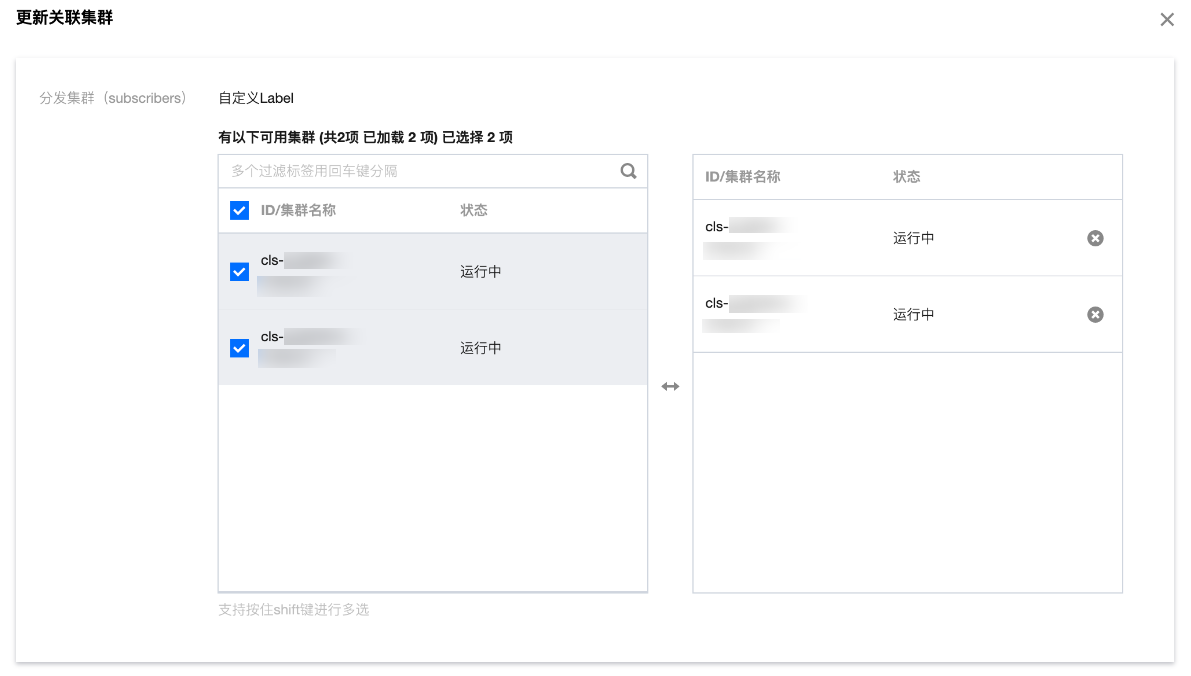The height and width of the screenshot is (676, 1191).
Task: Remove the first selected cluster
Action: (x=1095, y=238)
